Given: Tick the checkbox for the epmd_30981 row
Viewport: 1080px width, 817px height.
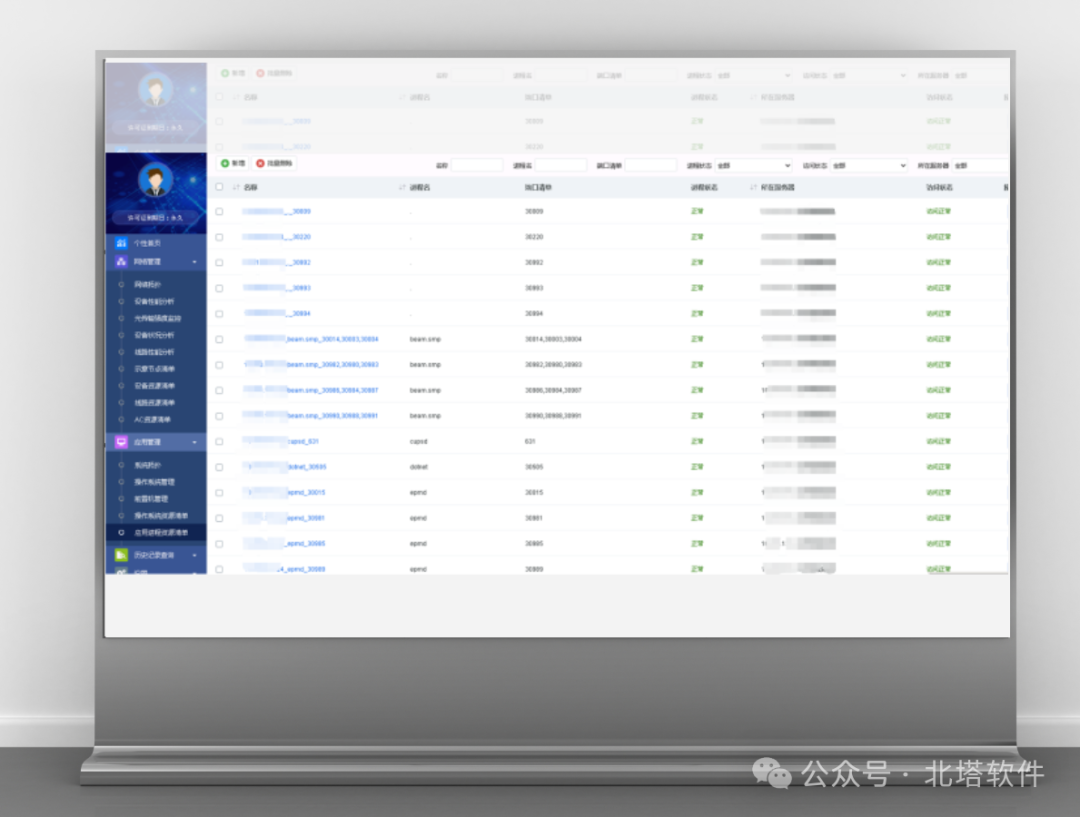Looking at the screenshot, I should click(219, 518).
